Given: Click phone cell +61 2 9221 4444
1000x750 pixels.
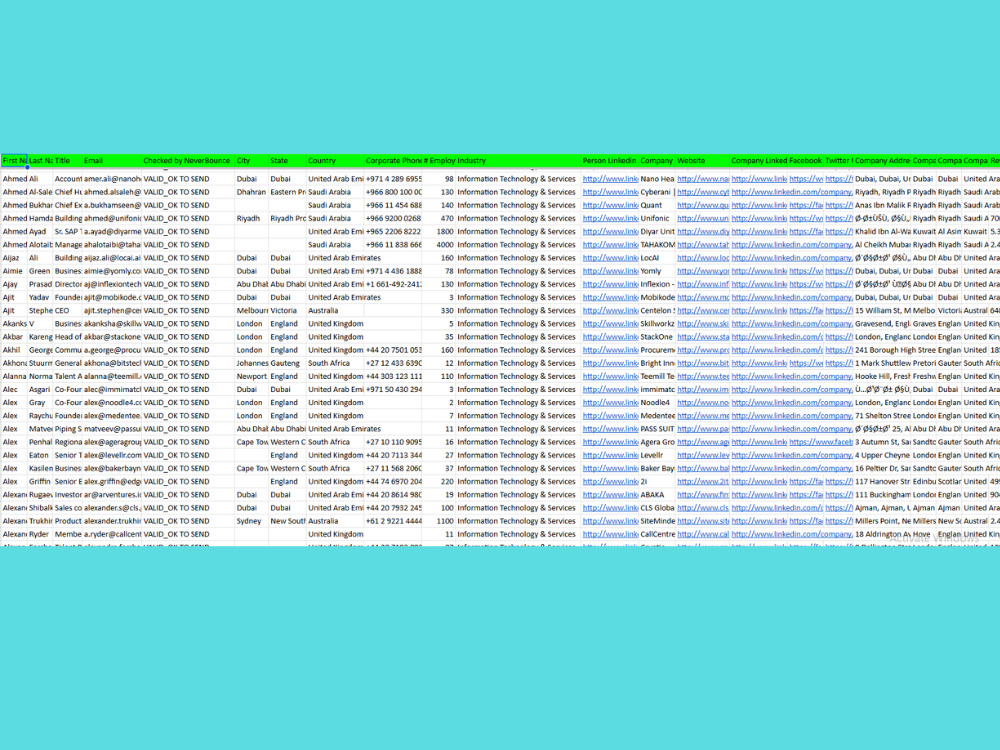Looking at the screenshot, I should (x=393, y=521).
